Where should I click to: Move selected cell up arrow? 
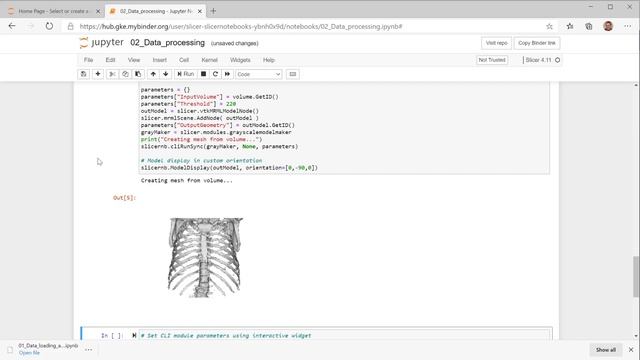click(153, 74)
